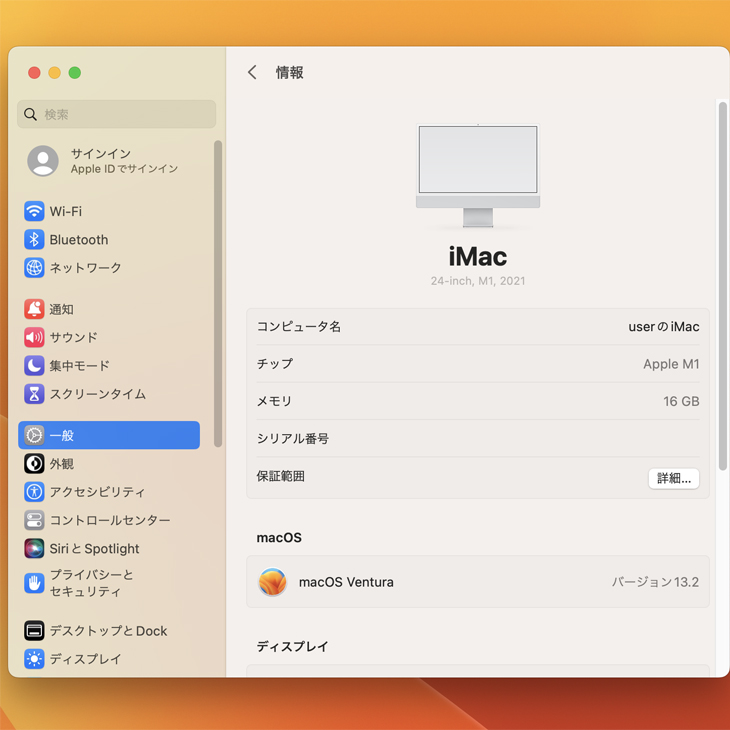Click the sidebar vertical scrollbar
The image size is (730, 730).
click(x=217, y=293)
